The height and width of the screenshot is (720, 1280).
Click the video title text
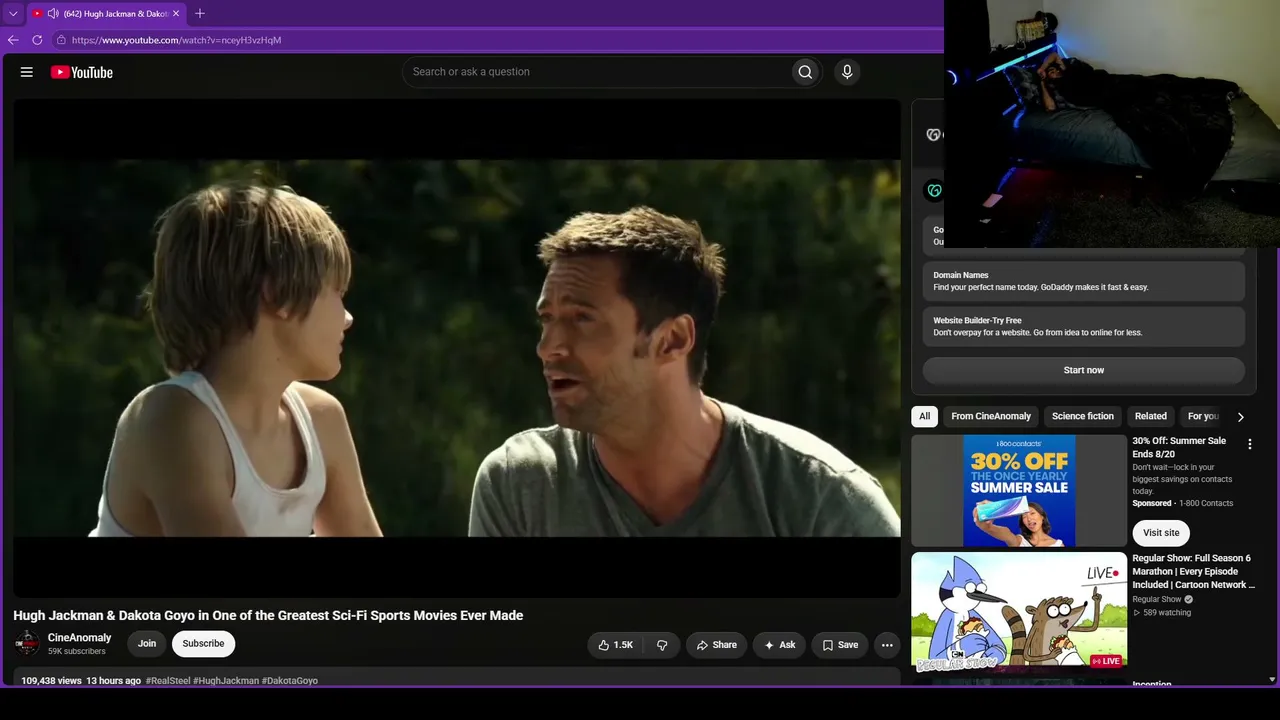tap(268, 616)
